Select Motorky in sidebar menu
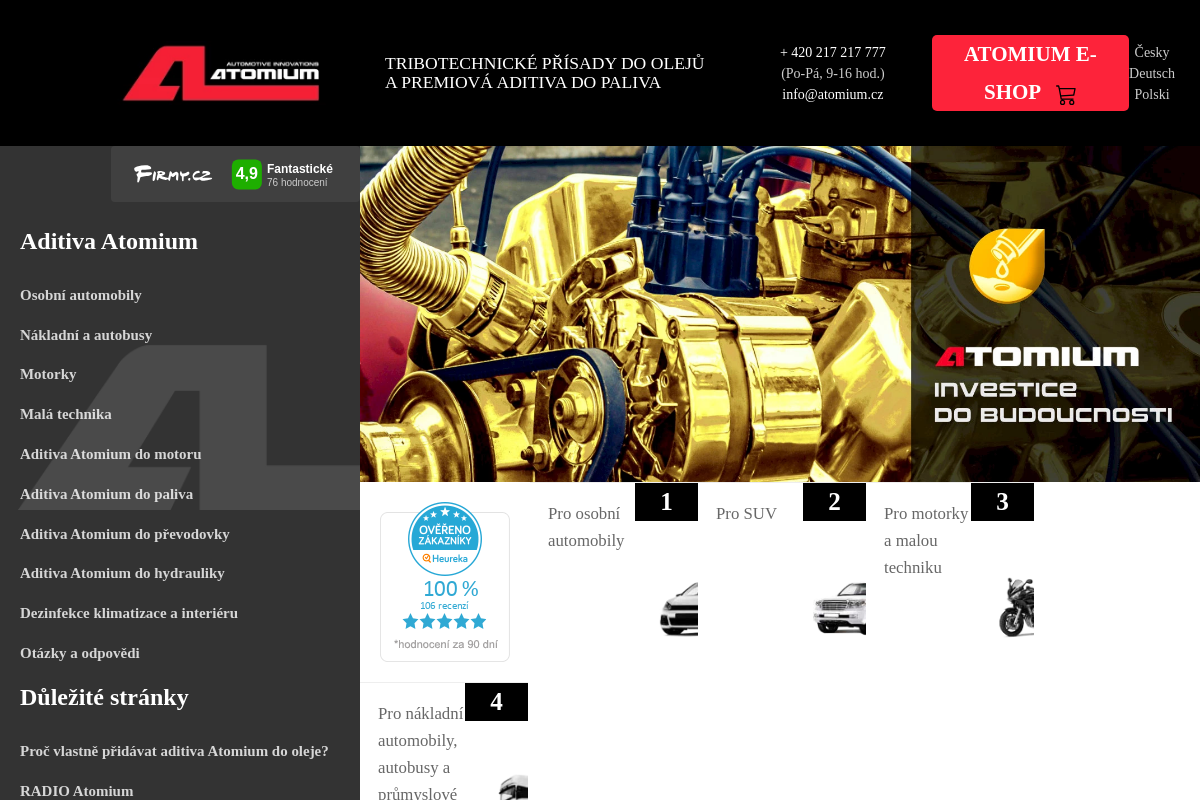The height and width of the screenshot is (800, 1200). click(48, 374)
